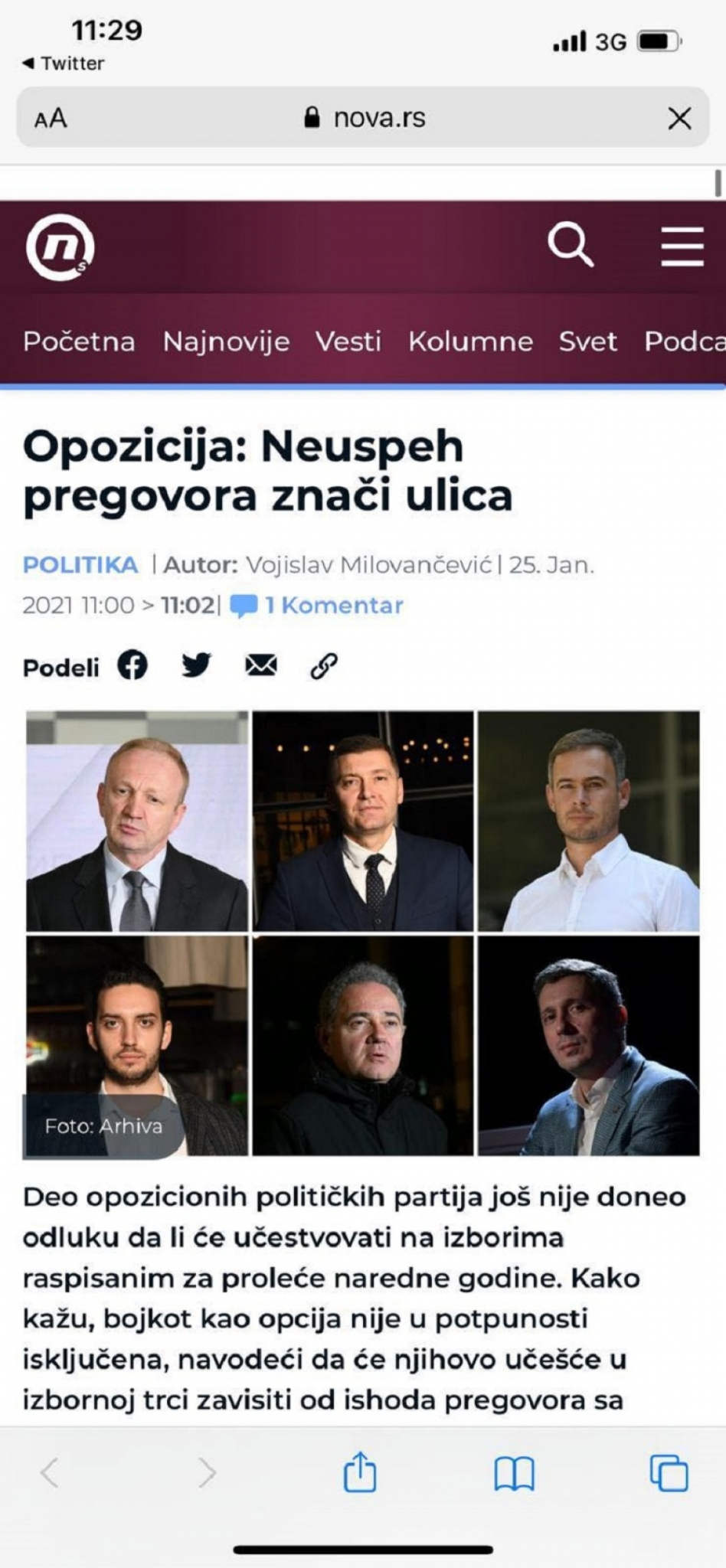
Task: Open the search on nova.rs
Action: [570, 246]
